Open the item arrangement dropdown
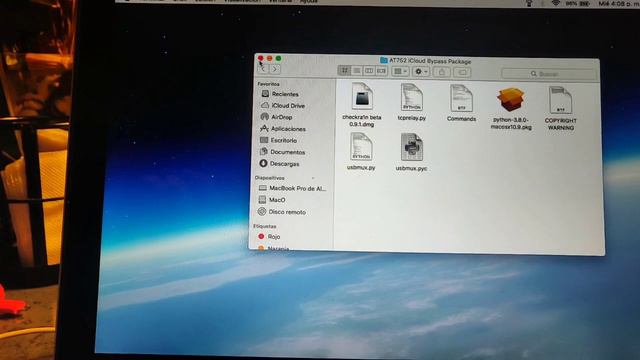The image size is (640, 360). click(400, 72)
